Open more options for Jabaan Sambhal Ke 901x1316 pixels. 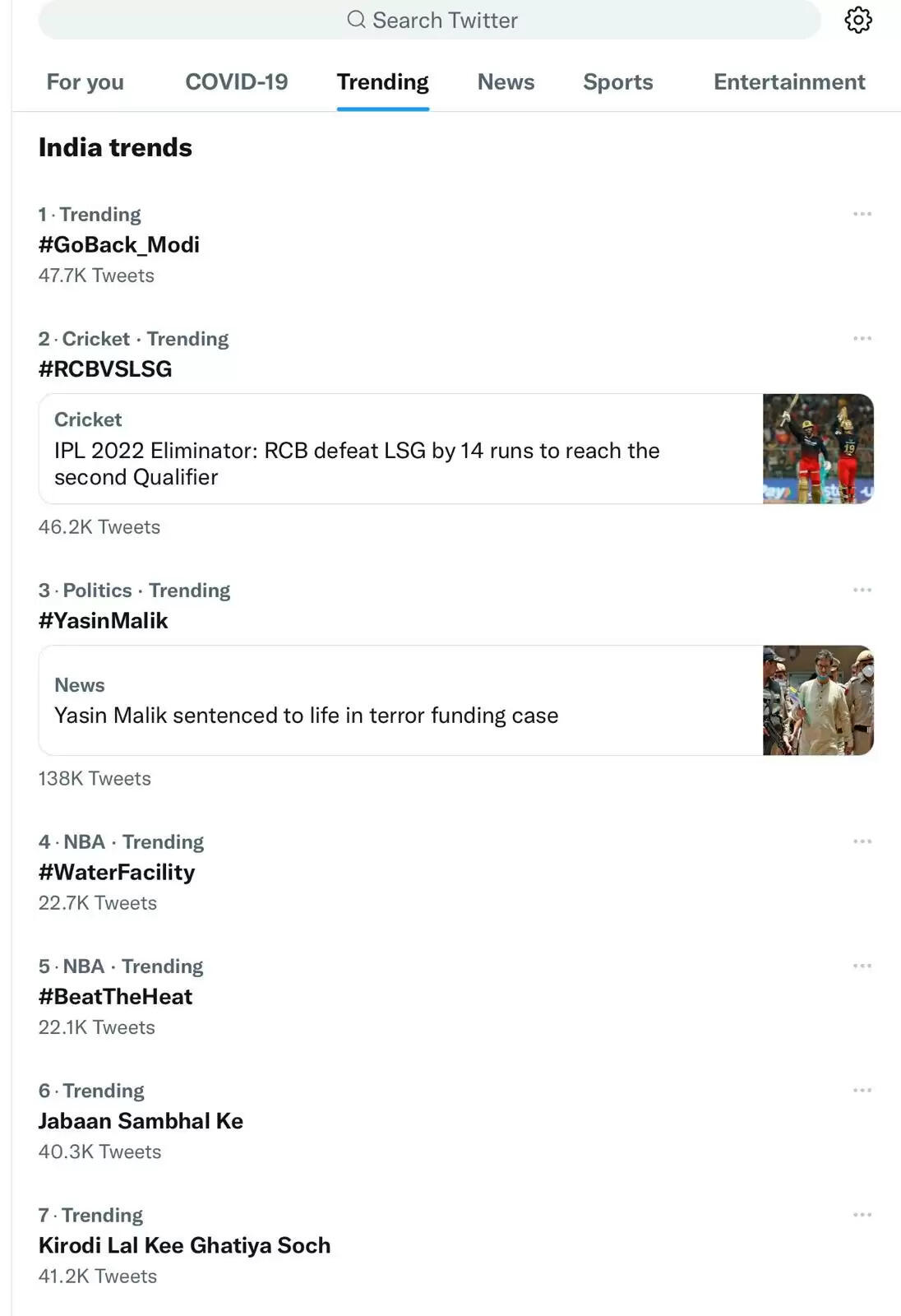862,1089
